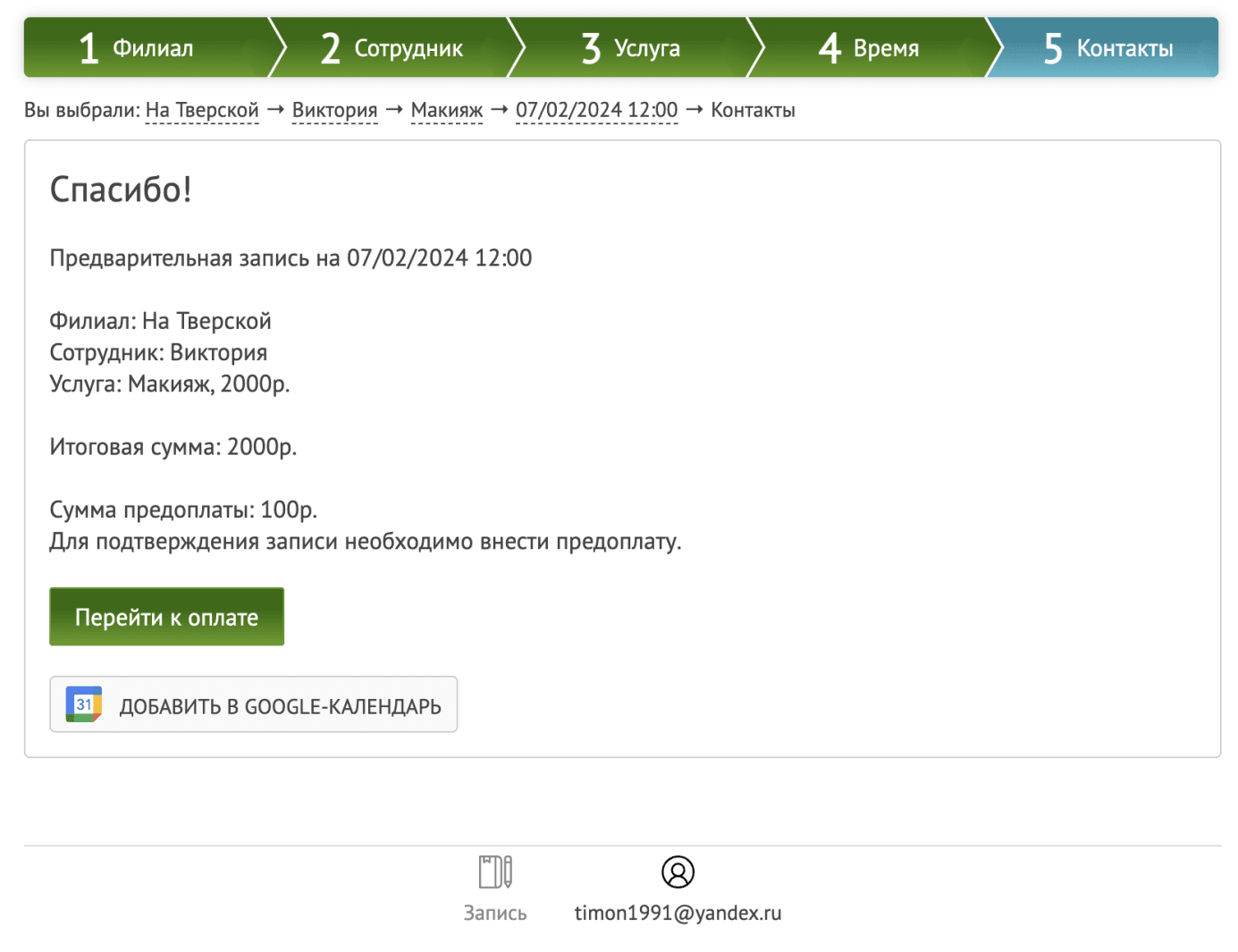Click Добавить в Google-Календарь
The width and height of the screenshot is (1238, 952).
click(x=254, y=704)
